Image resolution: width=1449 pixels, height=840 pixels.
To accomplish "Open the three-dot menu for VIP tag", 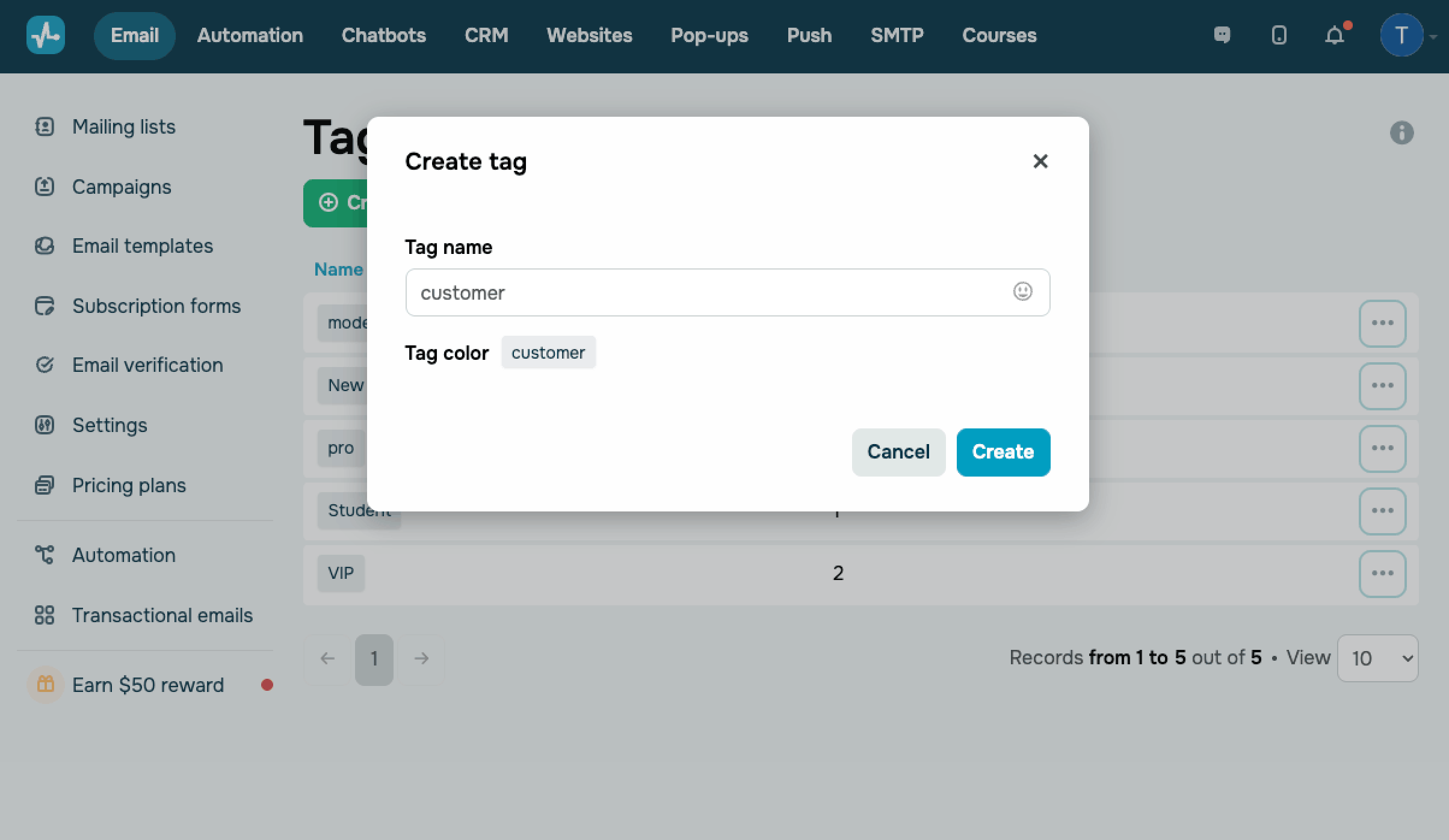I will (1382, 573).
